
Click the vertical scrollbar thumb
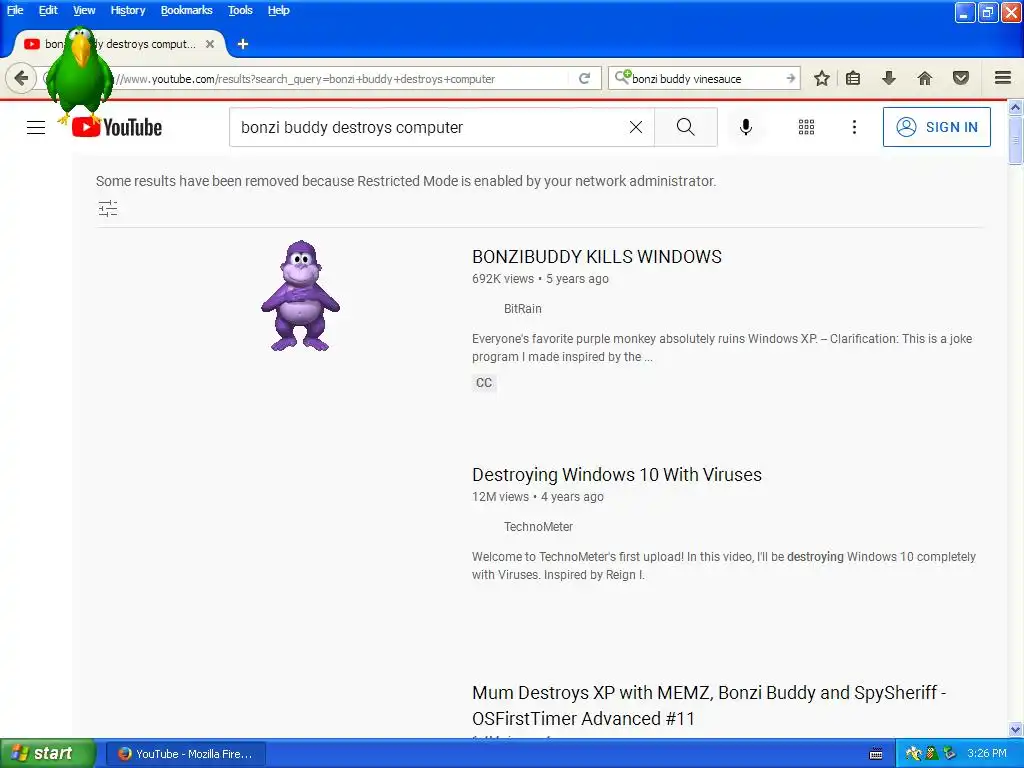1016,140
